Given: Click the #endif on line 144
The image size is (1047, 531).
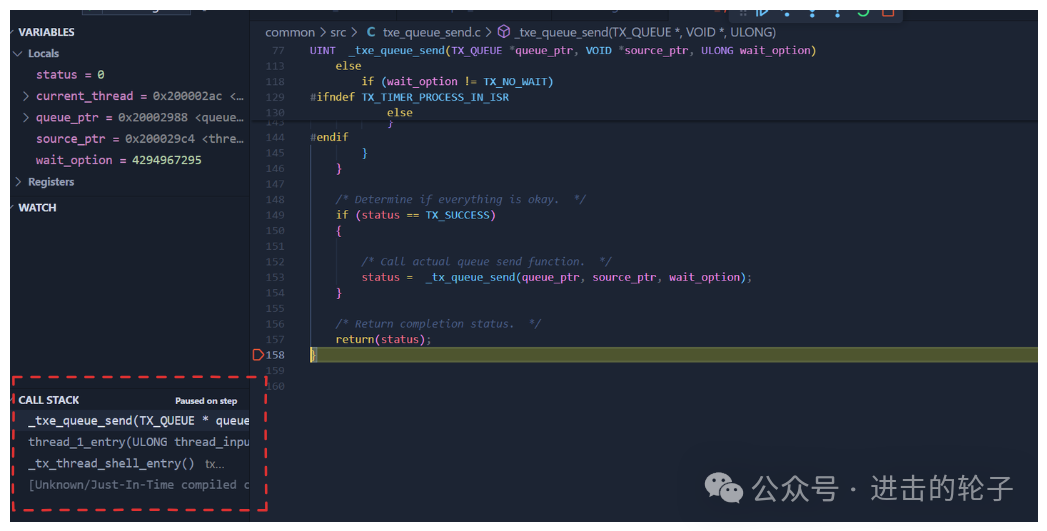Looking at the screenshot, I should [329, 137].
